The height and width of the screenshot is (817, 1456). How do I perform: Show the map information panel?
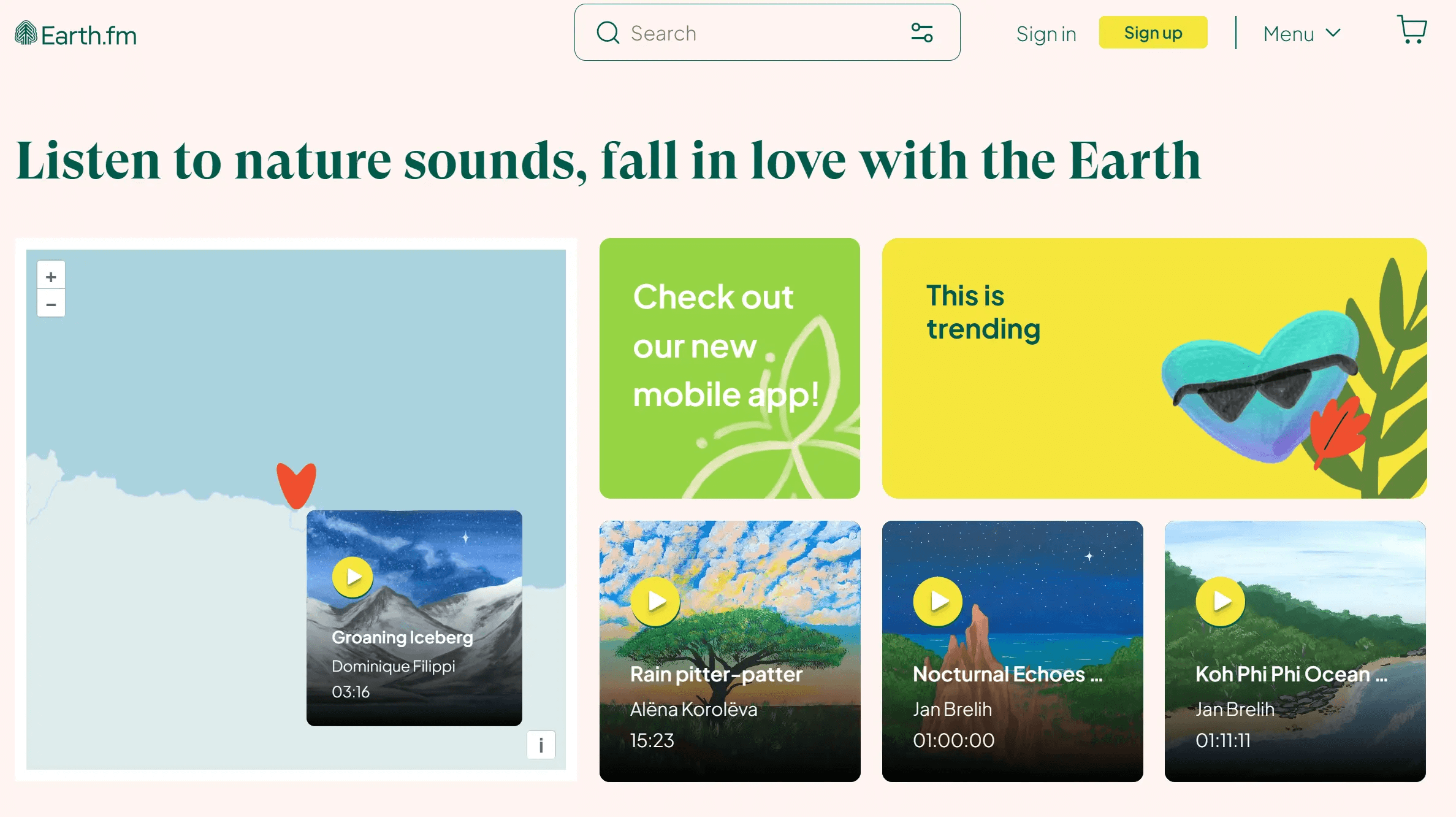tap(540, 746)
